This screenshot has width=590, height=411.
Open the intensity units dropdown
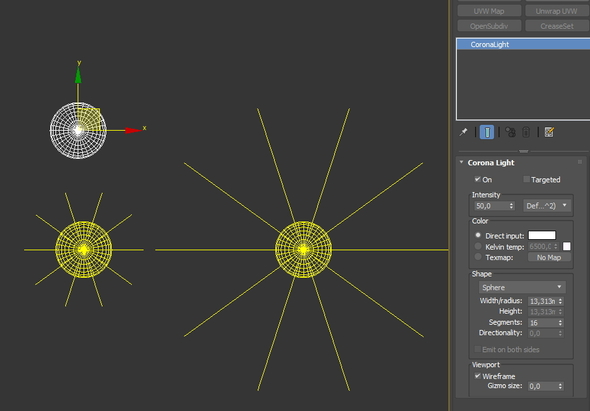(547, 206)
